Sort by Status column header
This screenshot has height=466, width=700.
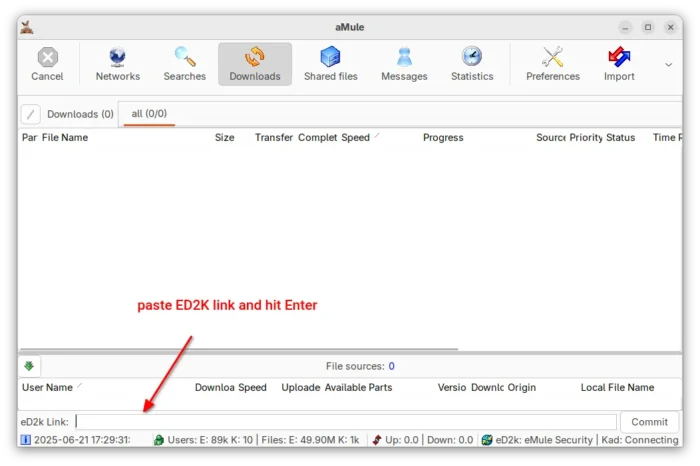point(621,137)
